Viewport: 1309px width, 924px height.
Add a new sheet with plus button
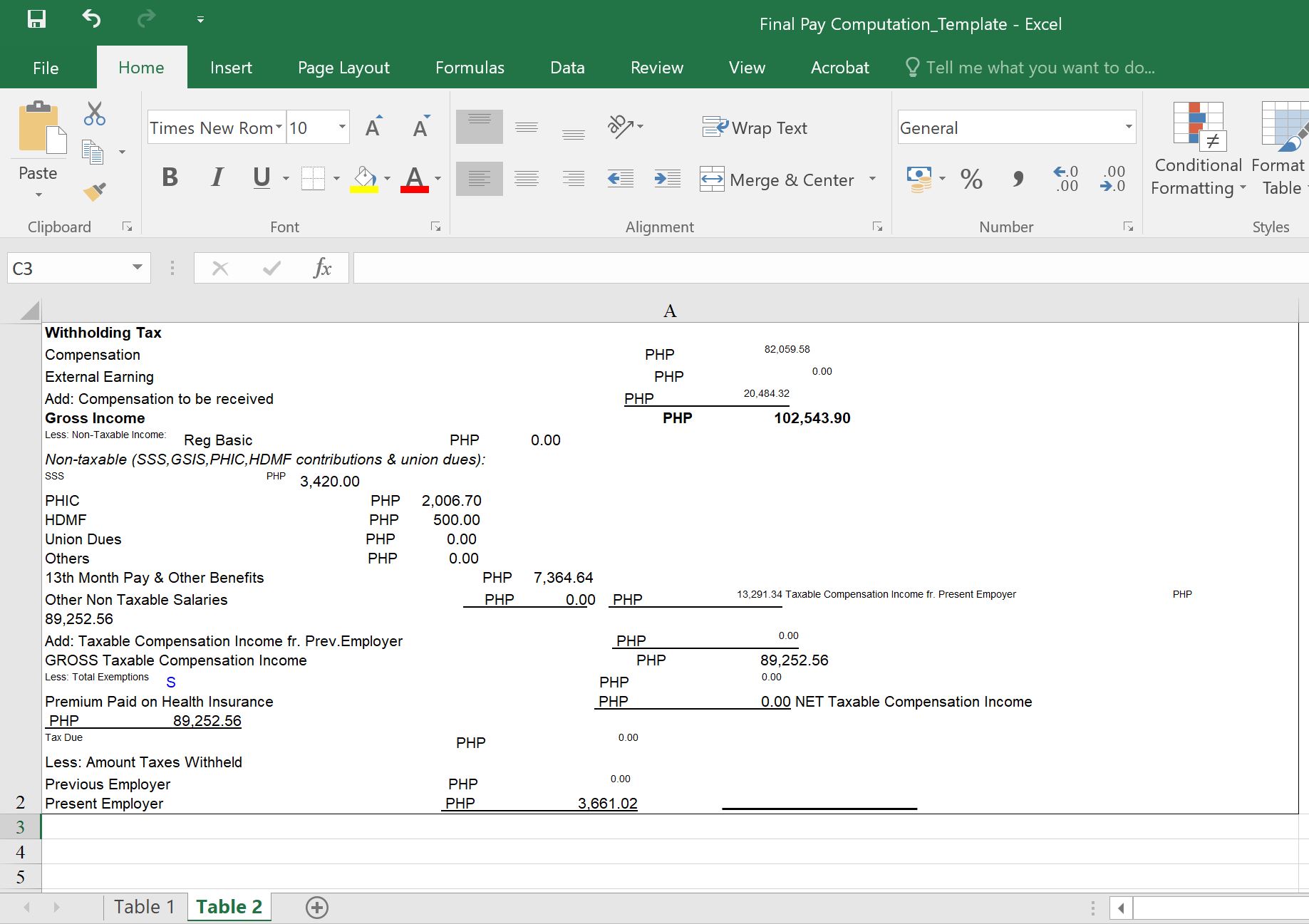(x=317, y=908)
